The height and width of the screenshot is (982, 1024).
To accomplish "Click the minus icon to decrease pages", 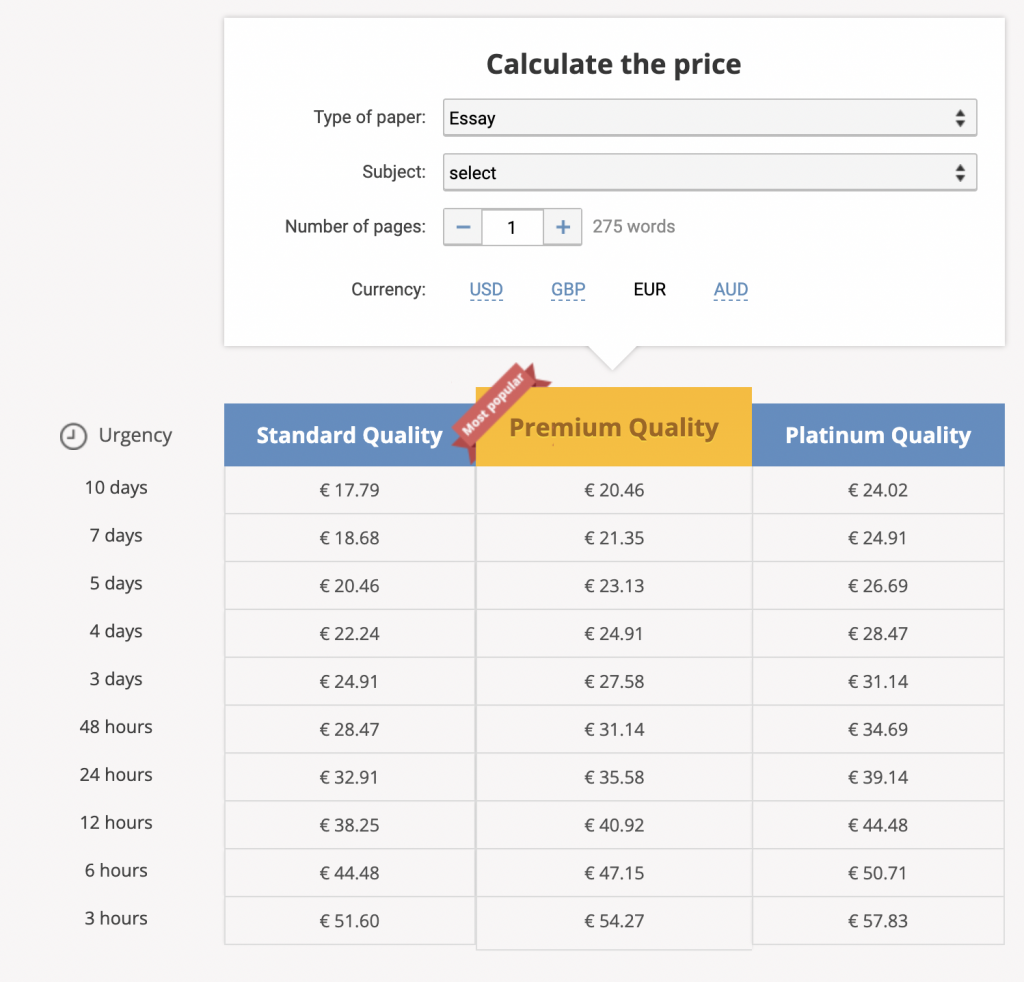I will [x=462, y=227].
